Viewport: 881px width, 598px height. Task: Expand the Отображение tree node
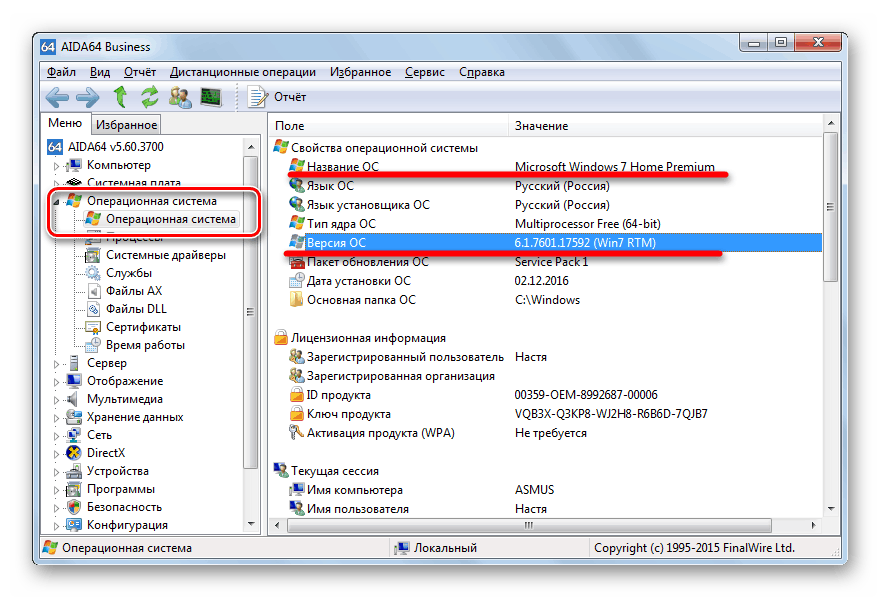56,382
